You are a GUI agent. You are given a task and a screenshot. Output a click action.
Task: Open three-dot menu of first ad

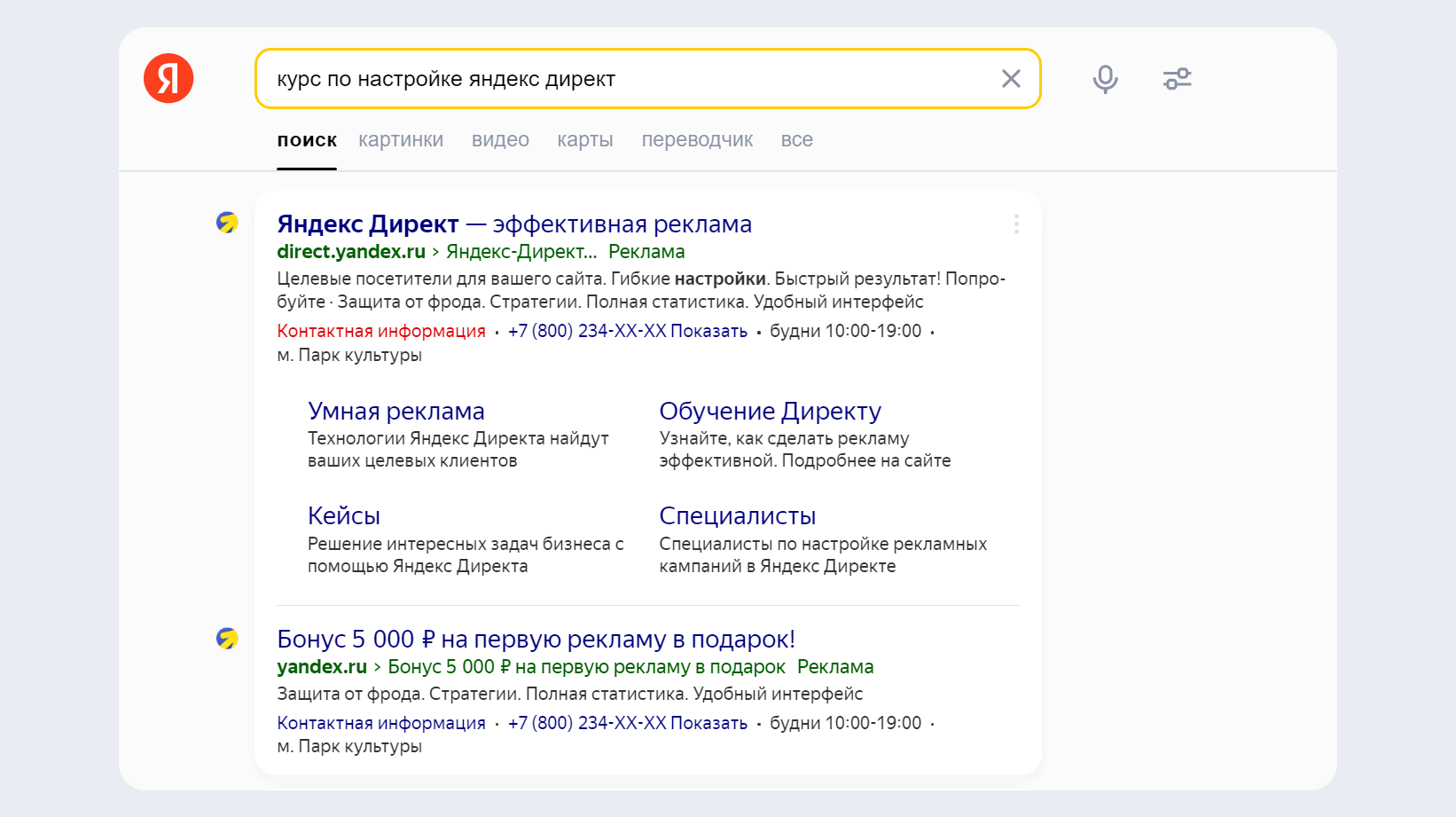click(x=1016, y=224)
